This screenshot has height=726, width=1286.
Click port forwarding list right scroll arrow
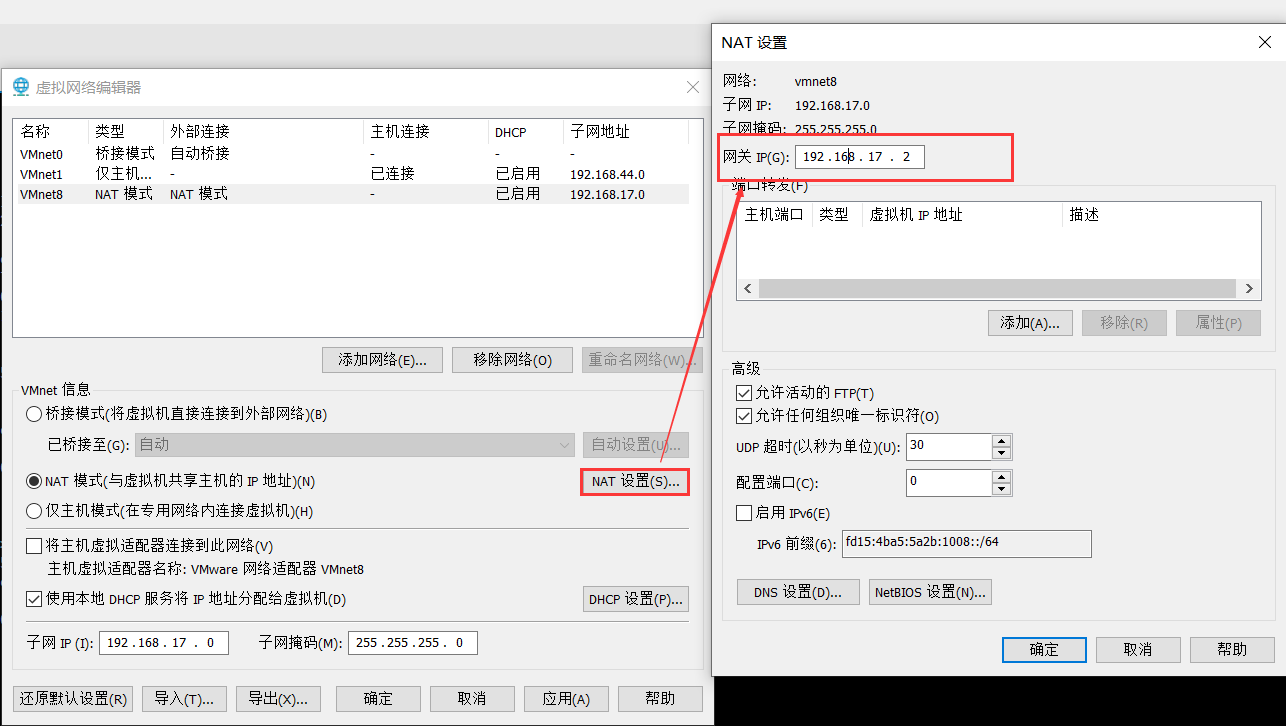click(x=1250, y=288)
